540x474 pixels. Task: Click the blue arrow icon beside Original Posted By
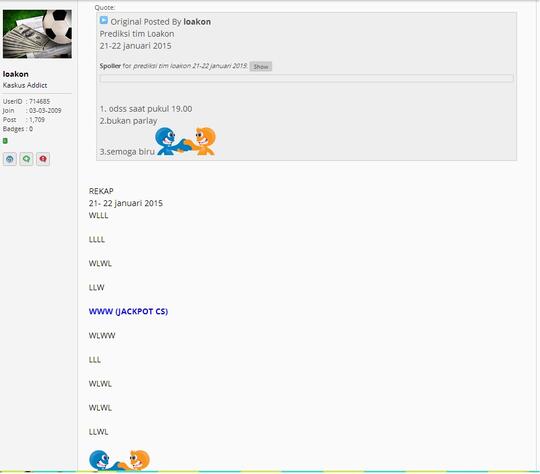pyautogui.click(x=104, y=20)
